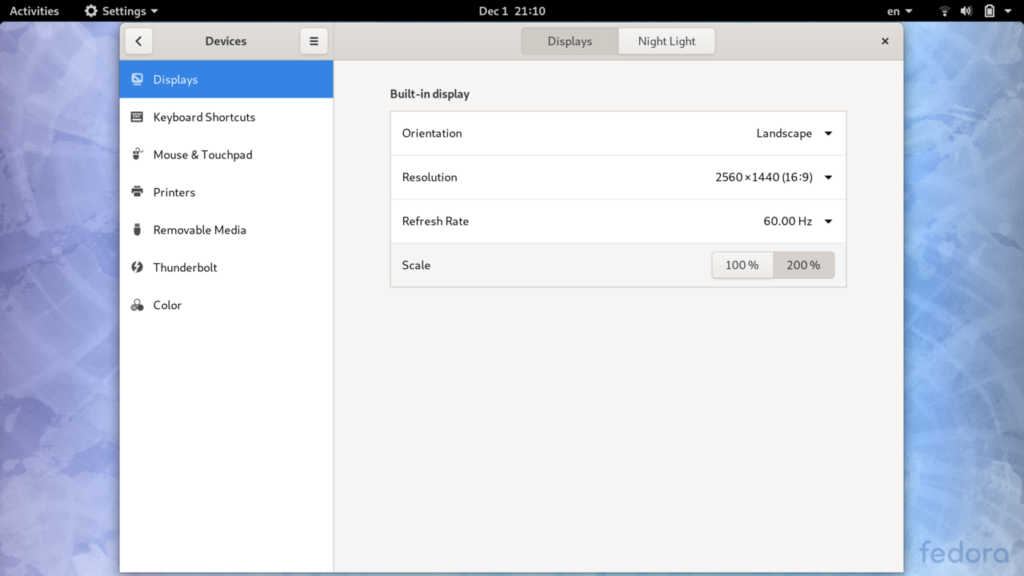Switch to the Displays tab
1024x576 pixels.
point(569,41)
